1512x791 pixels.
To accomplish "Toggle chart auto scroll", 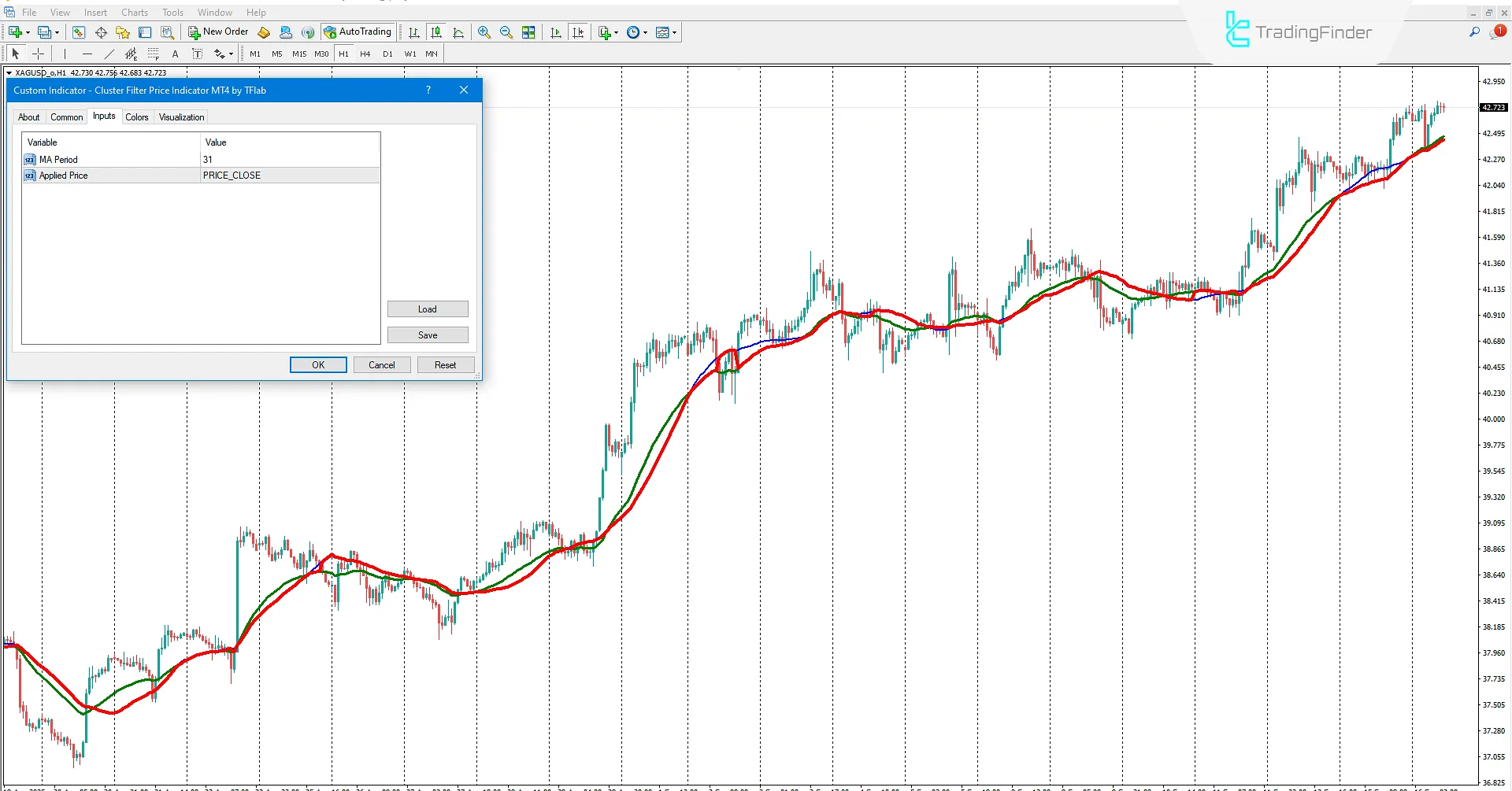I will tap(555, 32).
